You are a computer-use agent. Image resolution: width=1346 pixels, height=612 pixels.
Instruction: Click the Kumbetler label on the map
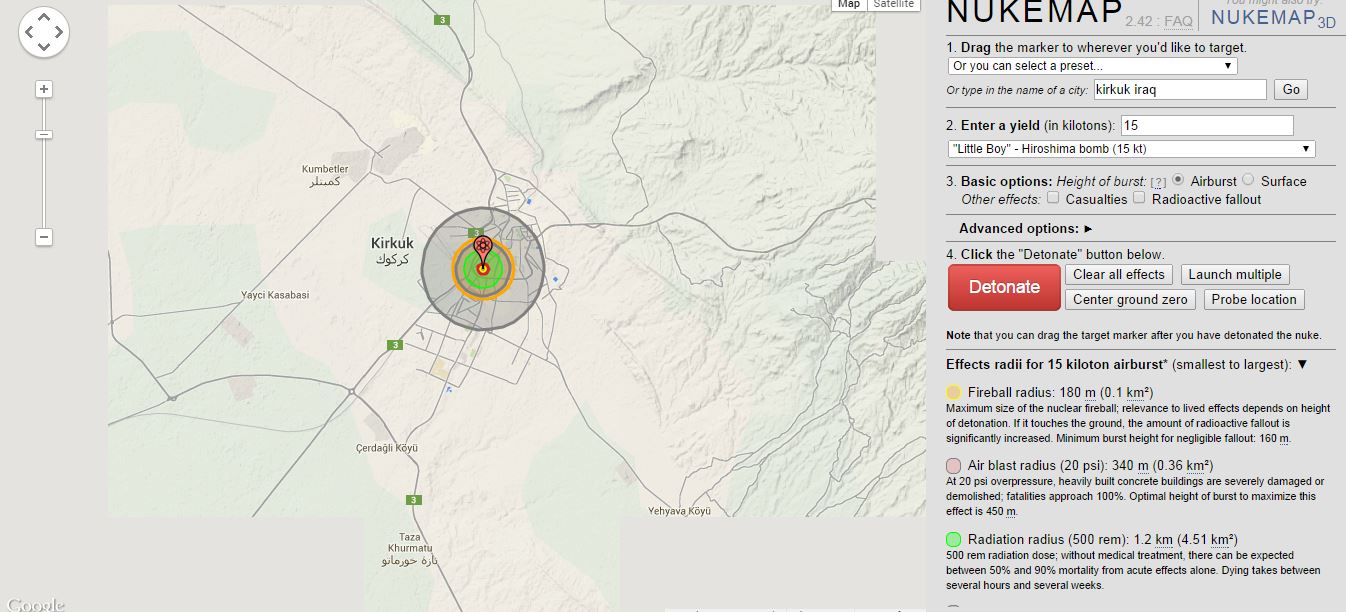click(325, 175)
